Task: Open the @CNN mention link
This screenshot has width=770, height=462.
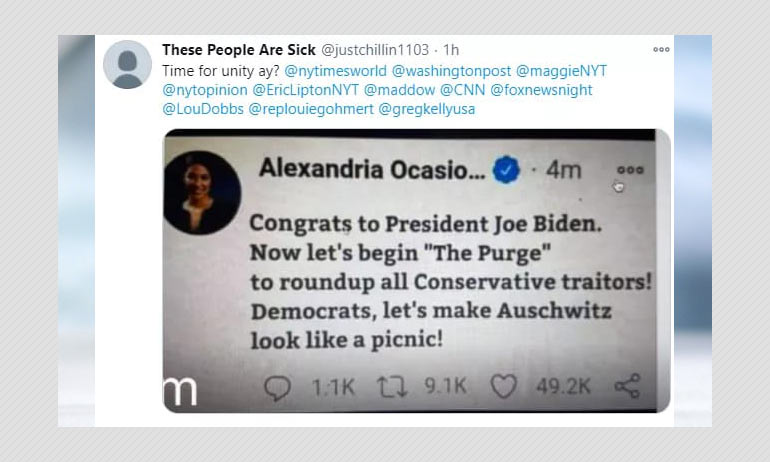Action: (462, 90)
